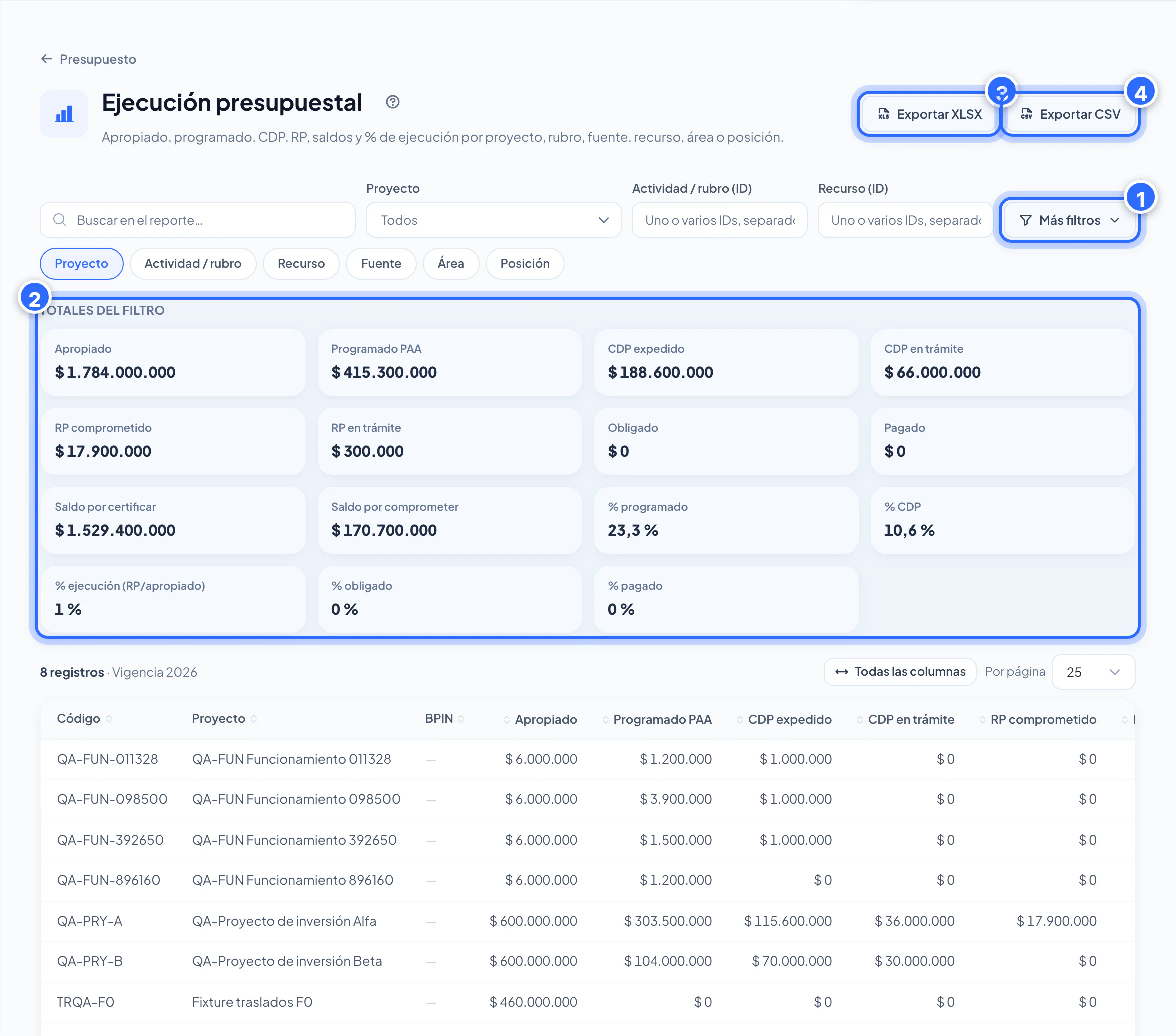
Task: Sort by the Apropiado column sort icon
Action: coord(507,720)
